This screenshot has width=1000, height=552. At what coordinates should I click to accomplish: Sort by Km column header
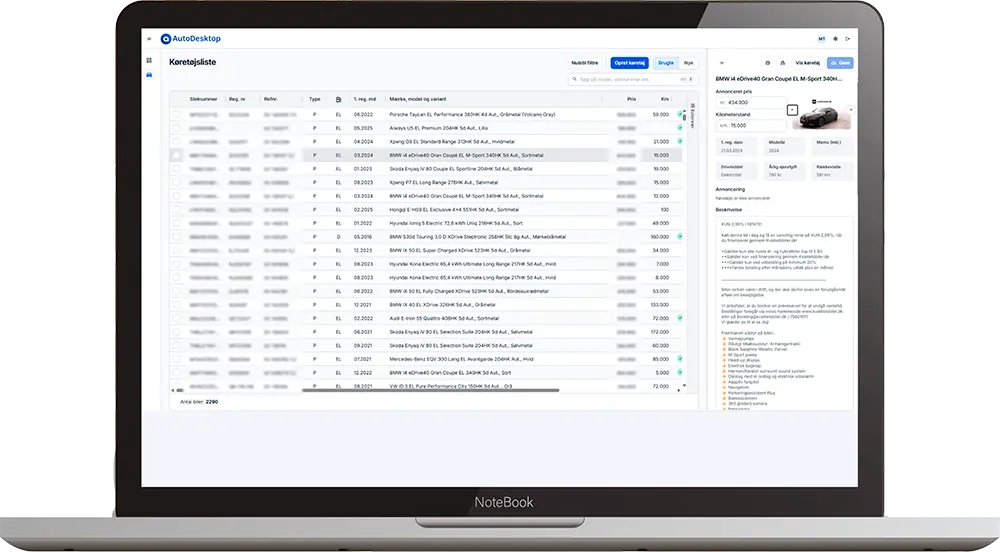[x=665, y=99]
